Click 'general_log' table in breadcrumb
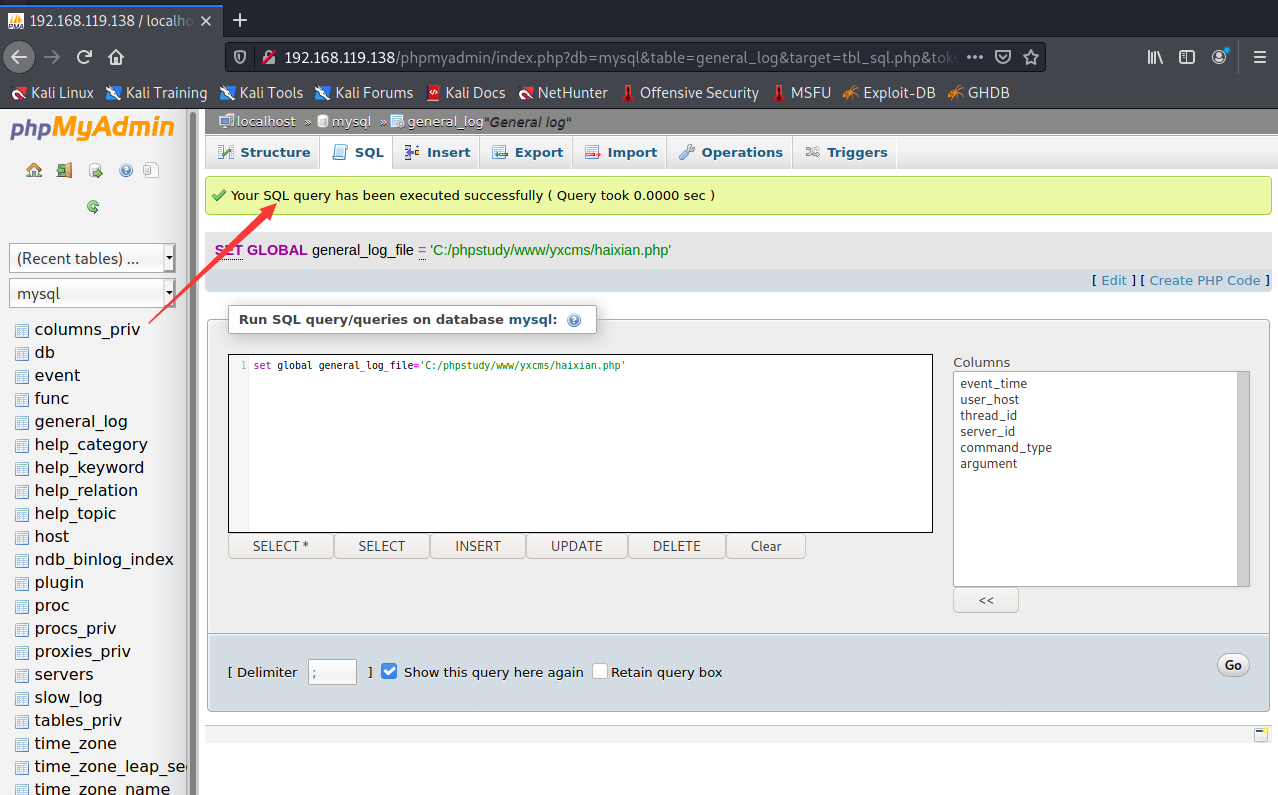 [x=446, y=121]
